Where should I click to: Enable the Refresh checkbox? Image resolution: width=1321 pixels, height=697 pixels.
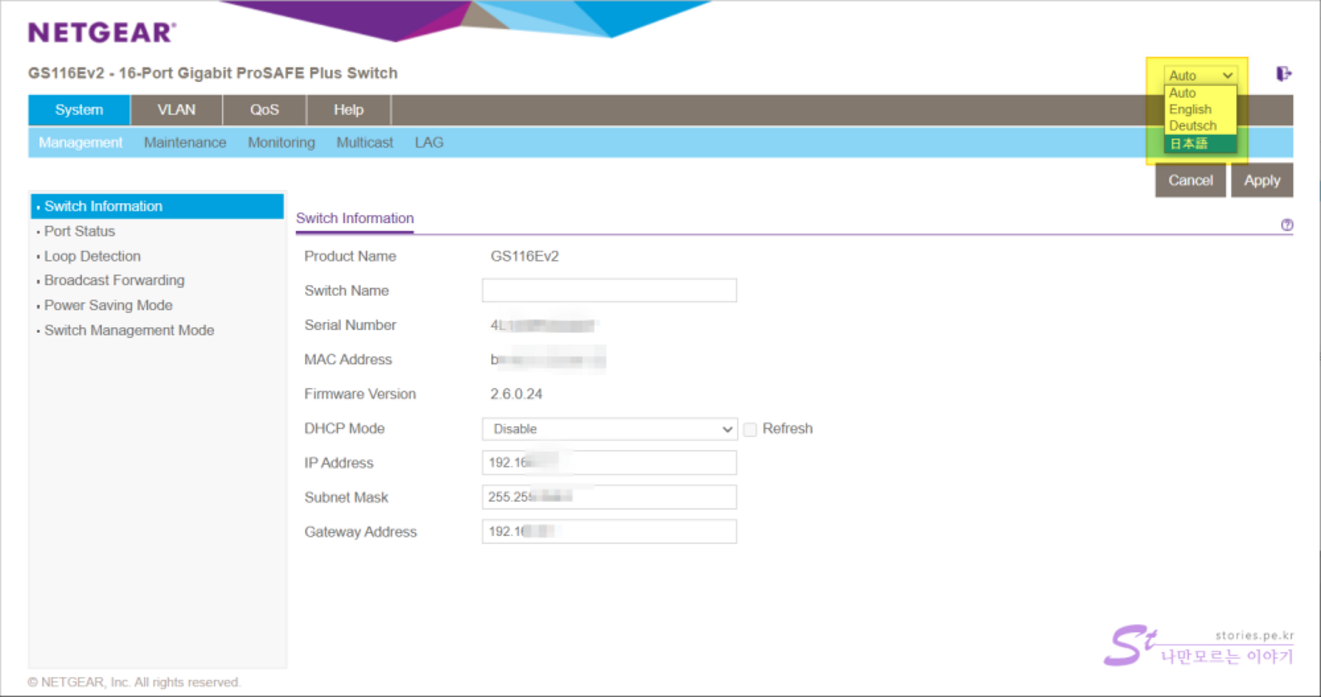pyautogui.click(x=750, y=429)
